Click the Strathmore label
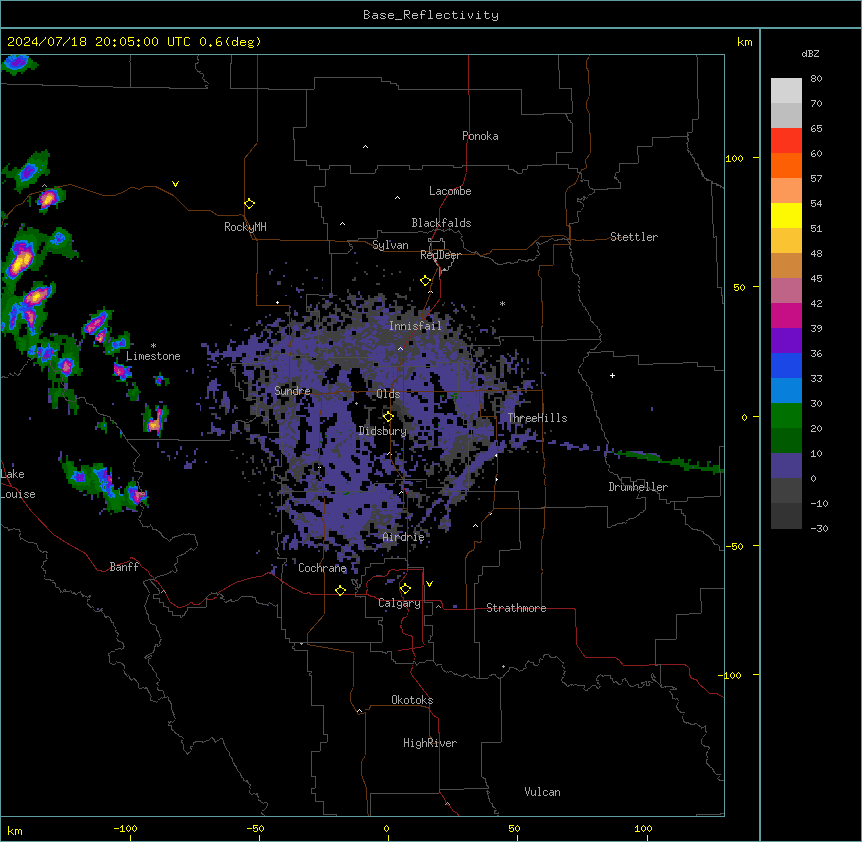The width and height of the screenshot is (862, 842). [516, 608]
